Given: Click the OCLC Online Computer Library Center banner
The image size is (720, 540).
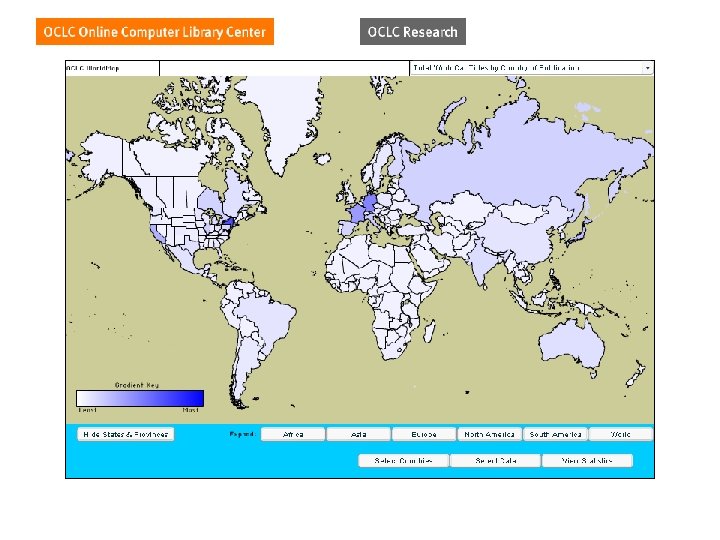Looking at the screenshot, I should (x=155, y=32).
